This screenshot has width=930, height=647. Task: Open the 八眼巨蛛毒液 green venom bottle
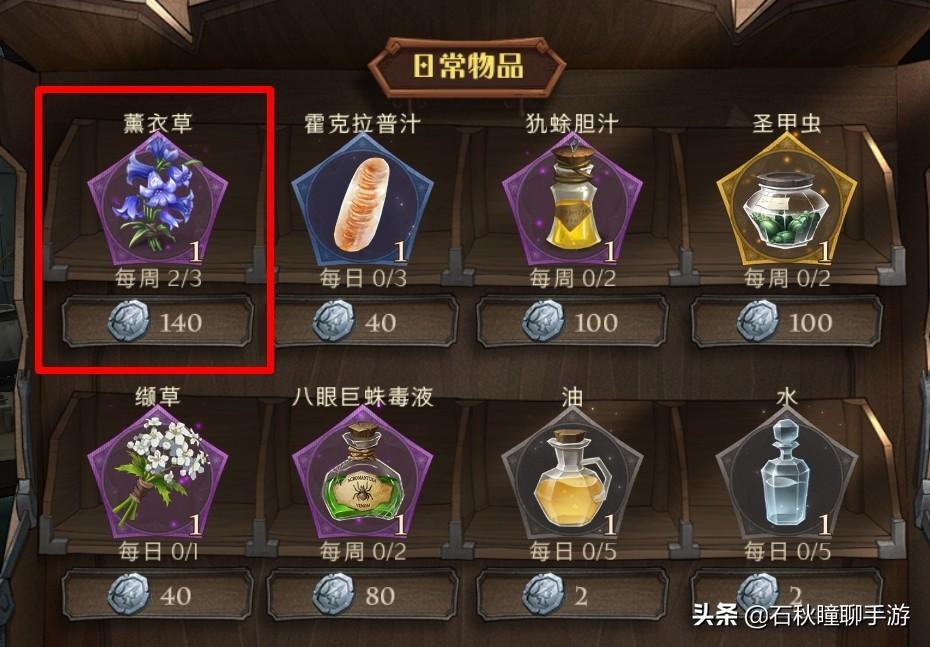pyautogui.click(x=362, y=471)
